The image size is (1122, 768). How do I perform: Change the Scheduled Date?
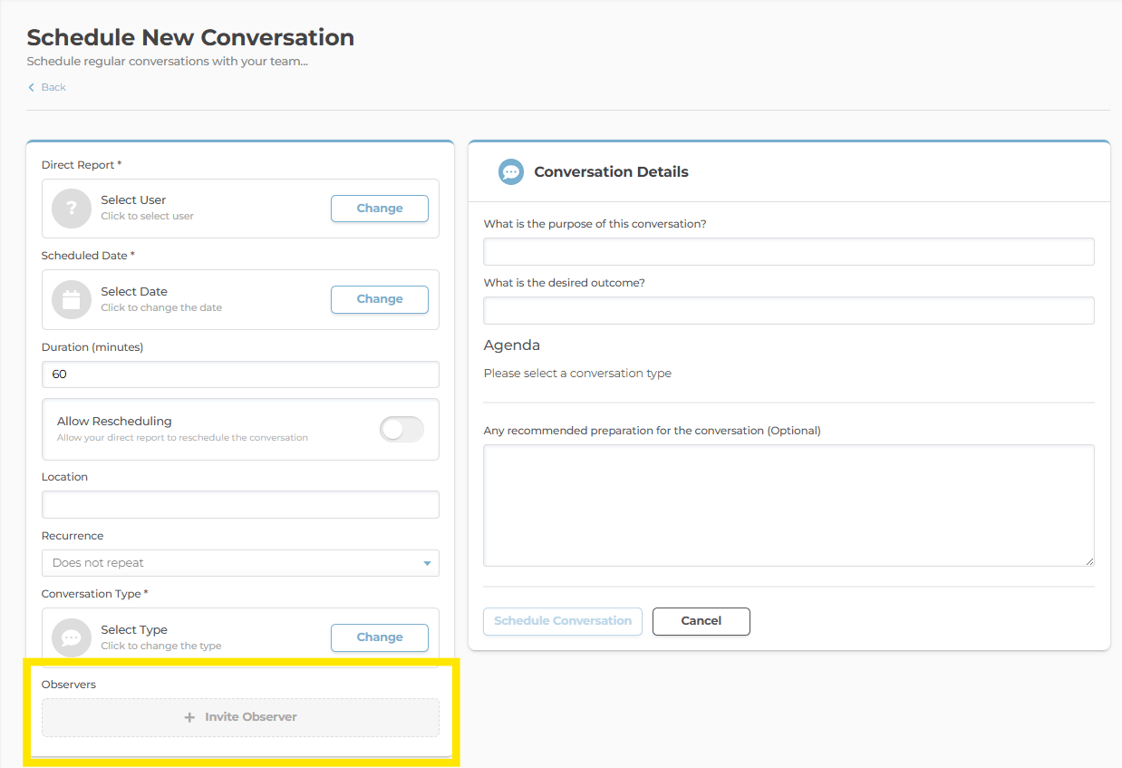point(380,299)
